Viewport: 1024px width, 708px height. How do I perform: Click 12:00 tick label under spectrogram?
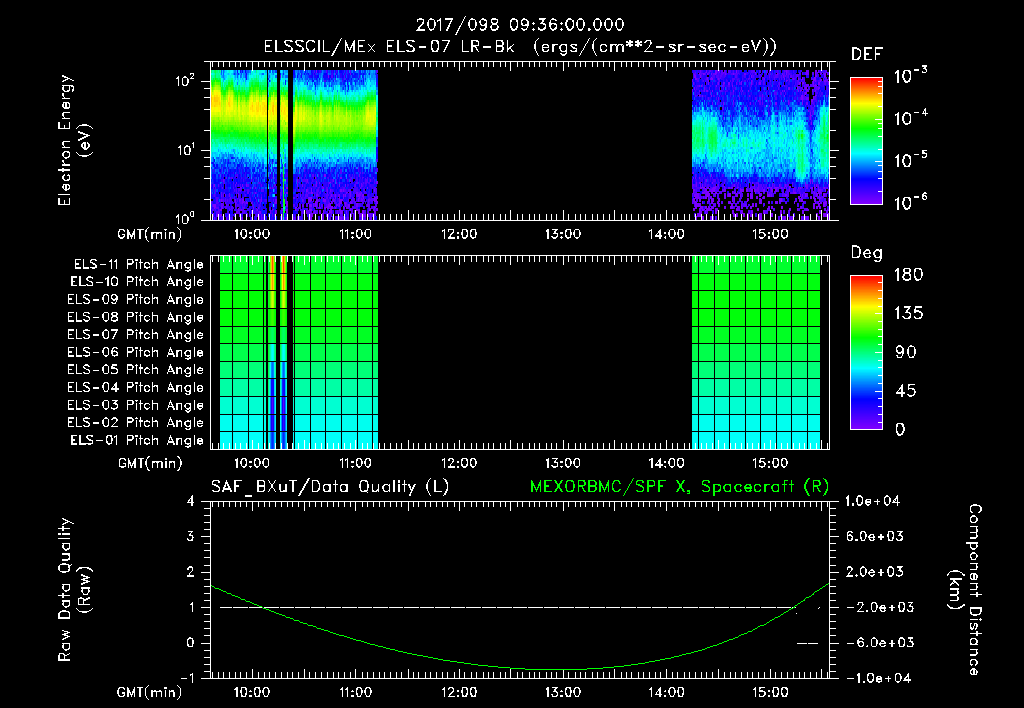click(459, 234)
